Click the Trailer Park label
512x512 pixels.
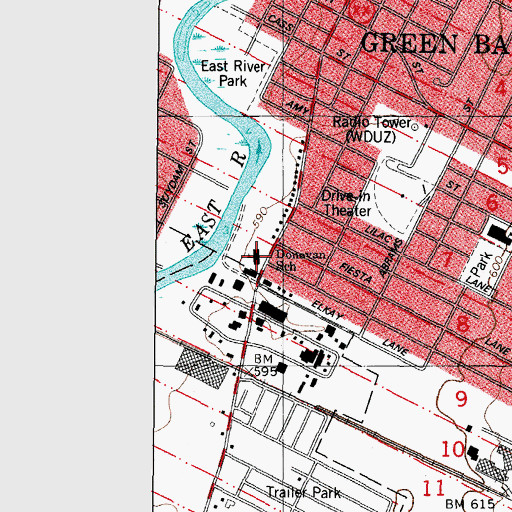click(304, 493)
